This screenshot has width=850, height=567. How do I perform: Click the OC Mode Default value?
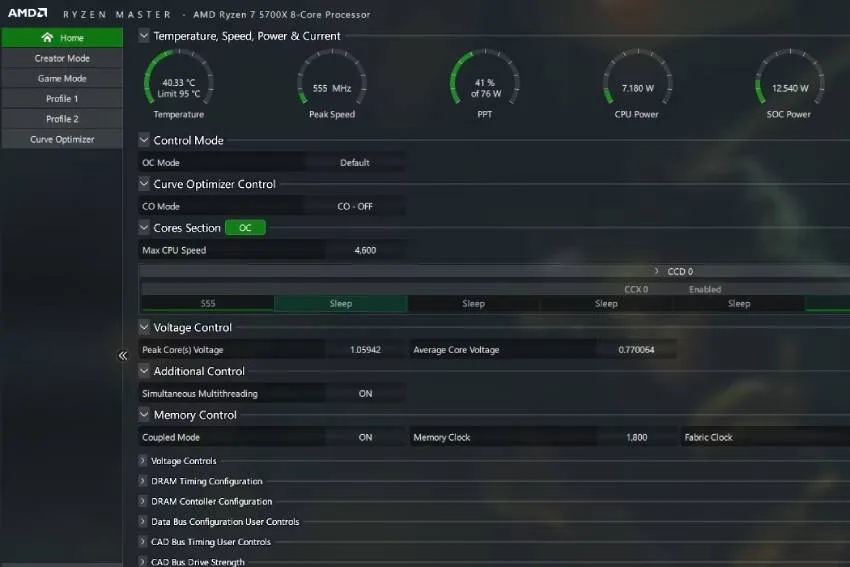pyautogui.click(x=355, y=163)
